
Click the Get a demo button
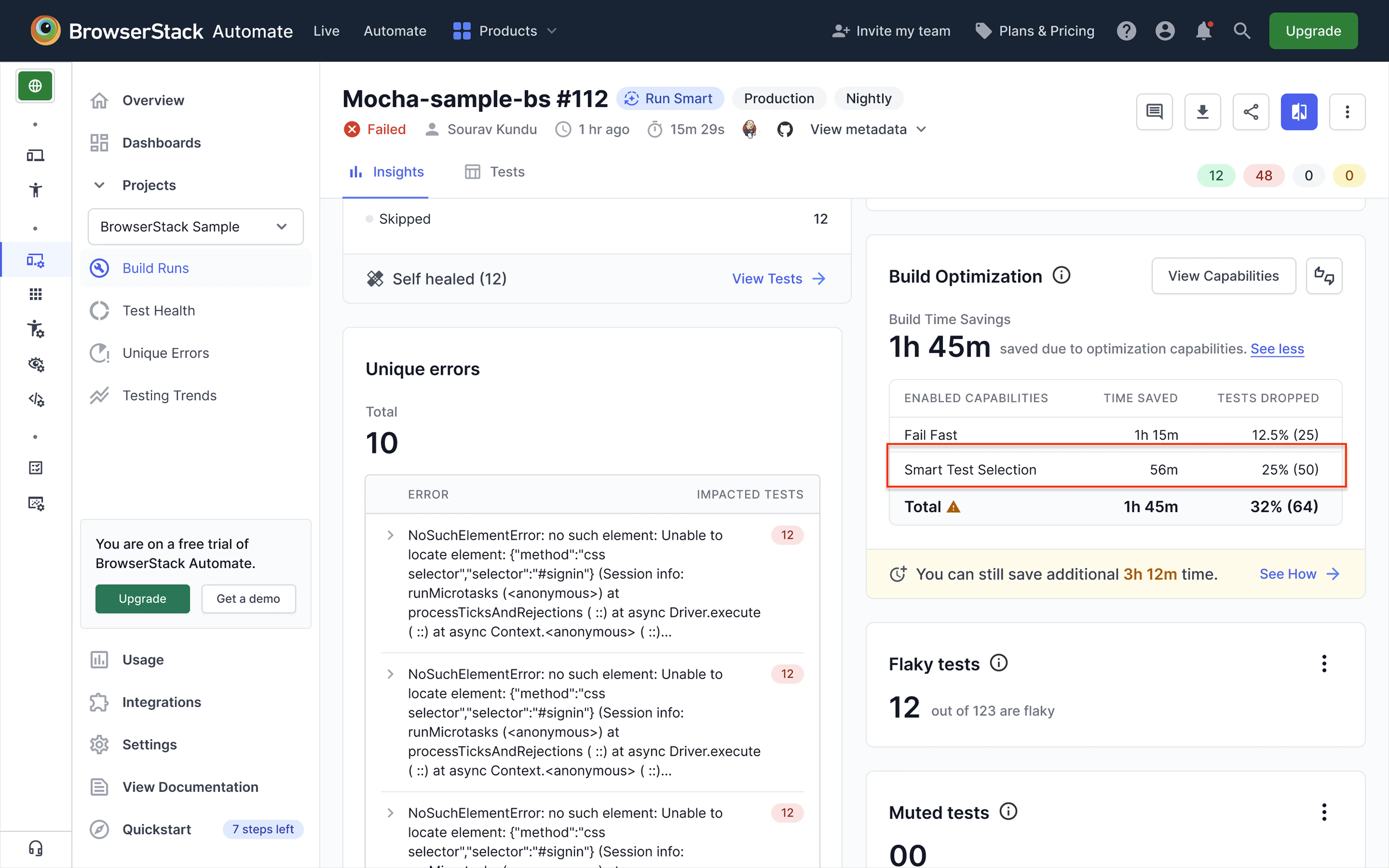point(249,599)
